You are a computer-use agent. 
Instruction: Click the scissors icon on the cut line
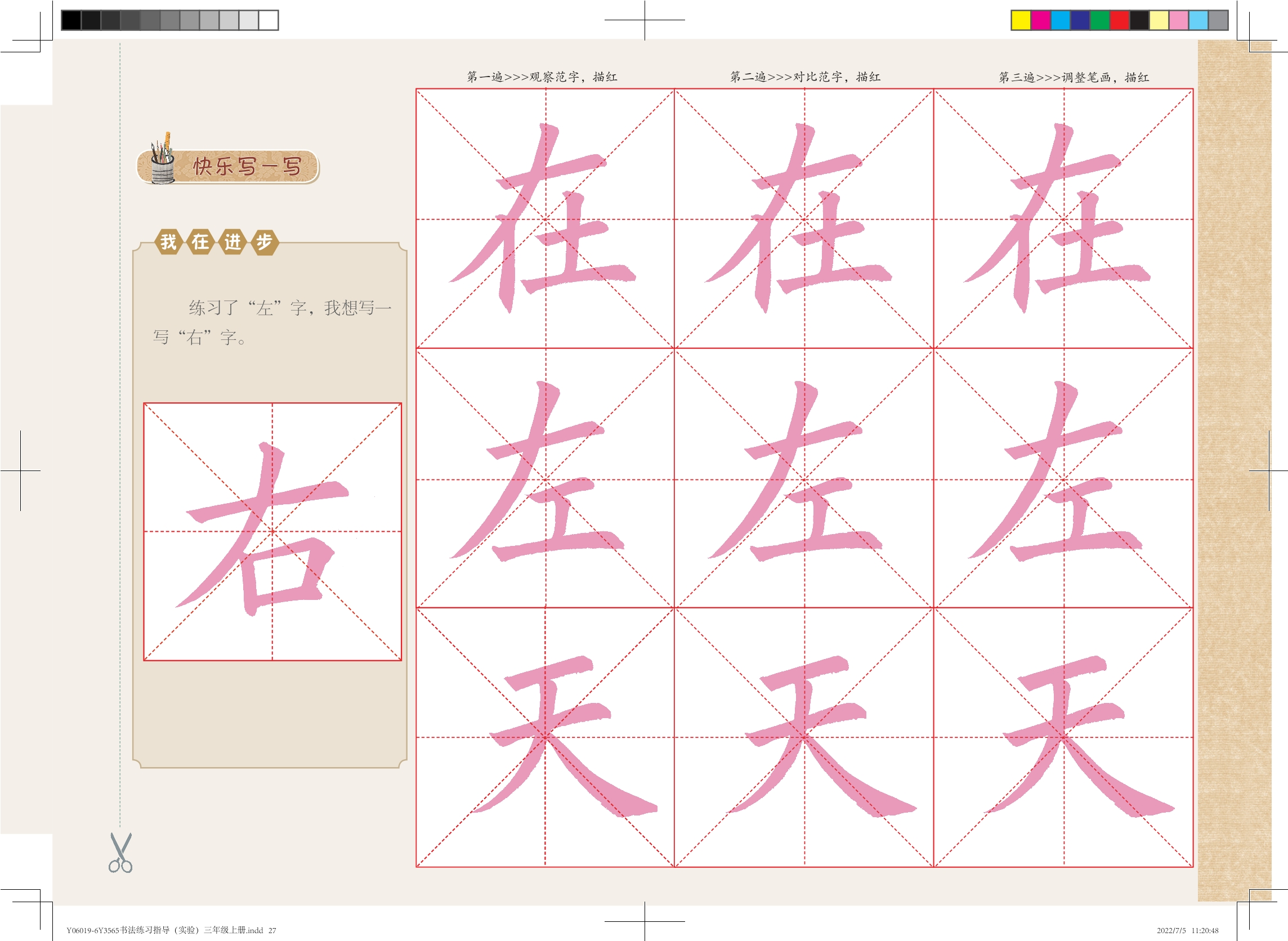[120, 853]
